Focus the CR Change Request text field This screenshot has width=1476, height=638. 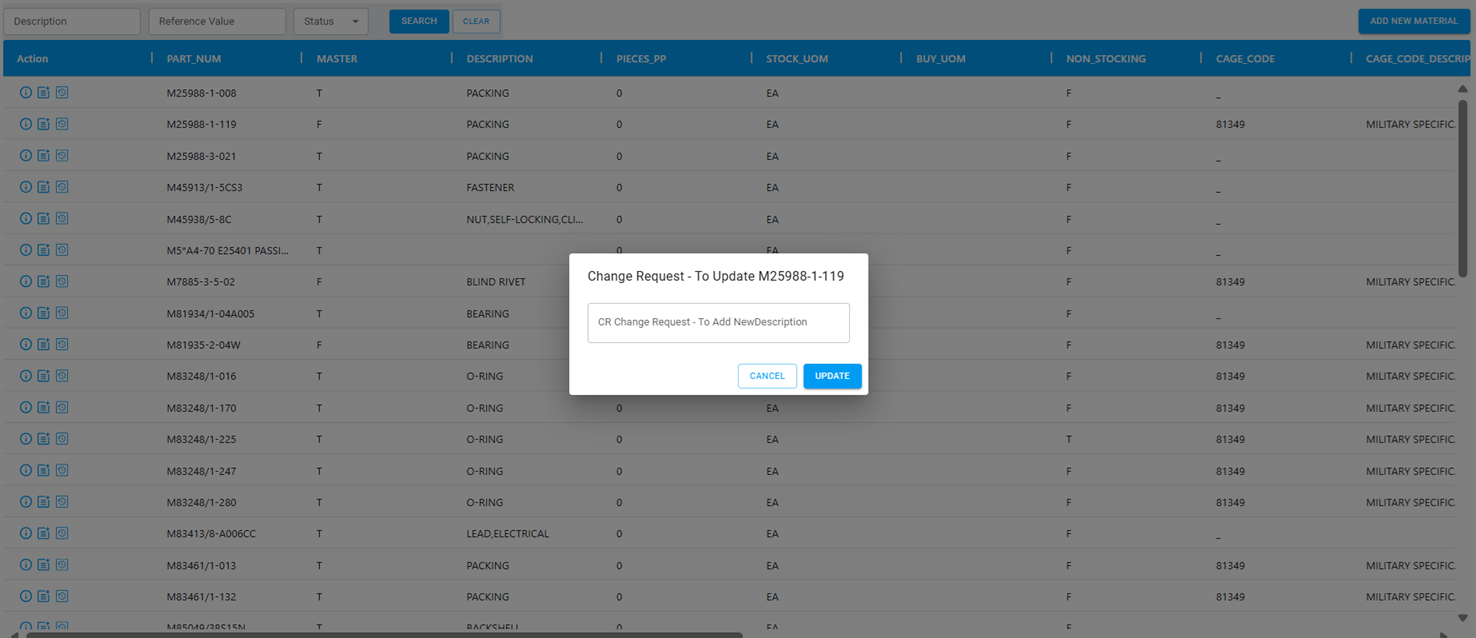pyautogui.click(x=719, y=323)
